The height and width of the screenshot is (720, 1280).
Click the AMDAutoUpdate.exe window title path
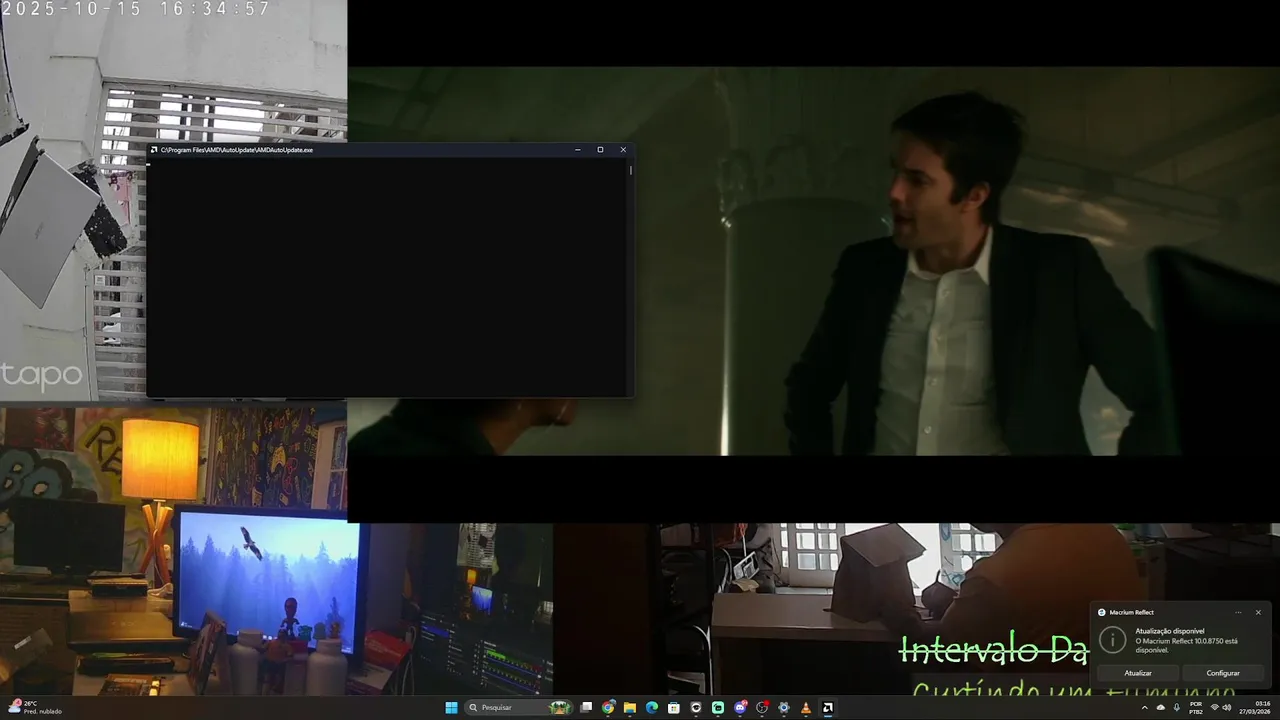(x=237, y=150)
